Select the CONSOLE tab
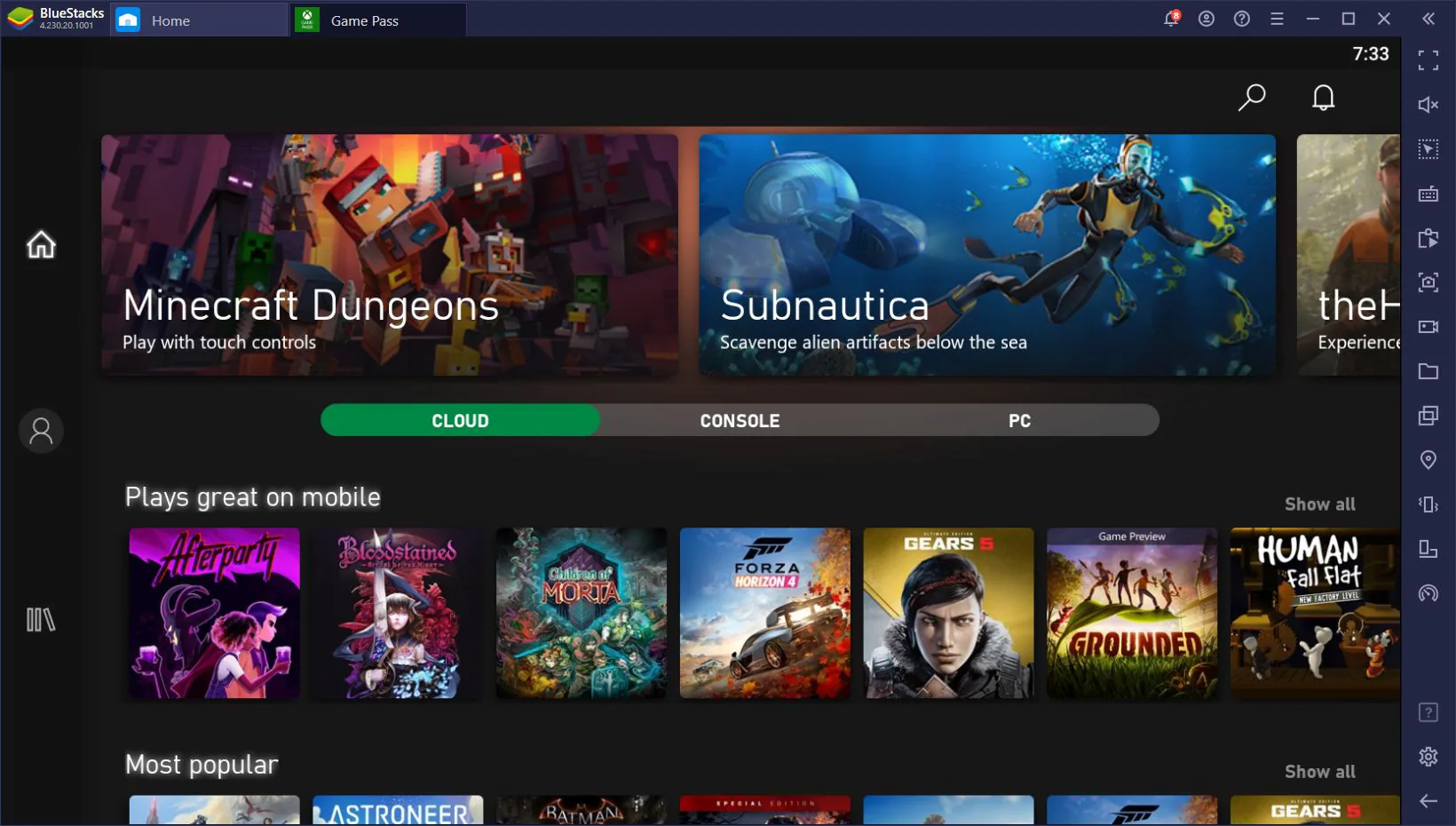1456x826 pixels. point(740,420)
